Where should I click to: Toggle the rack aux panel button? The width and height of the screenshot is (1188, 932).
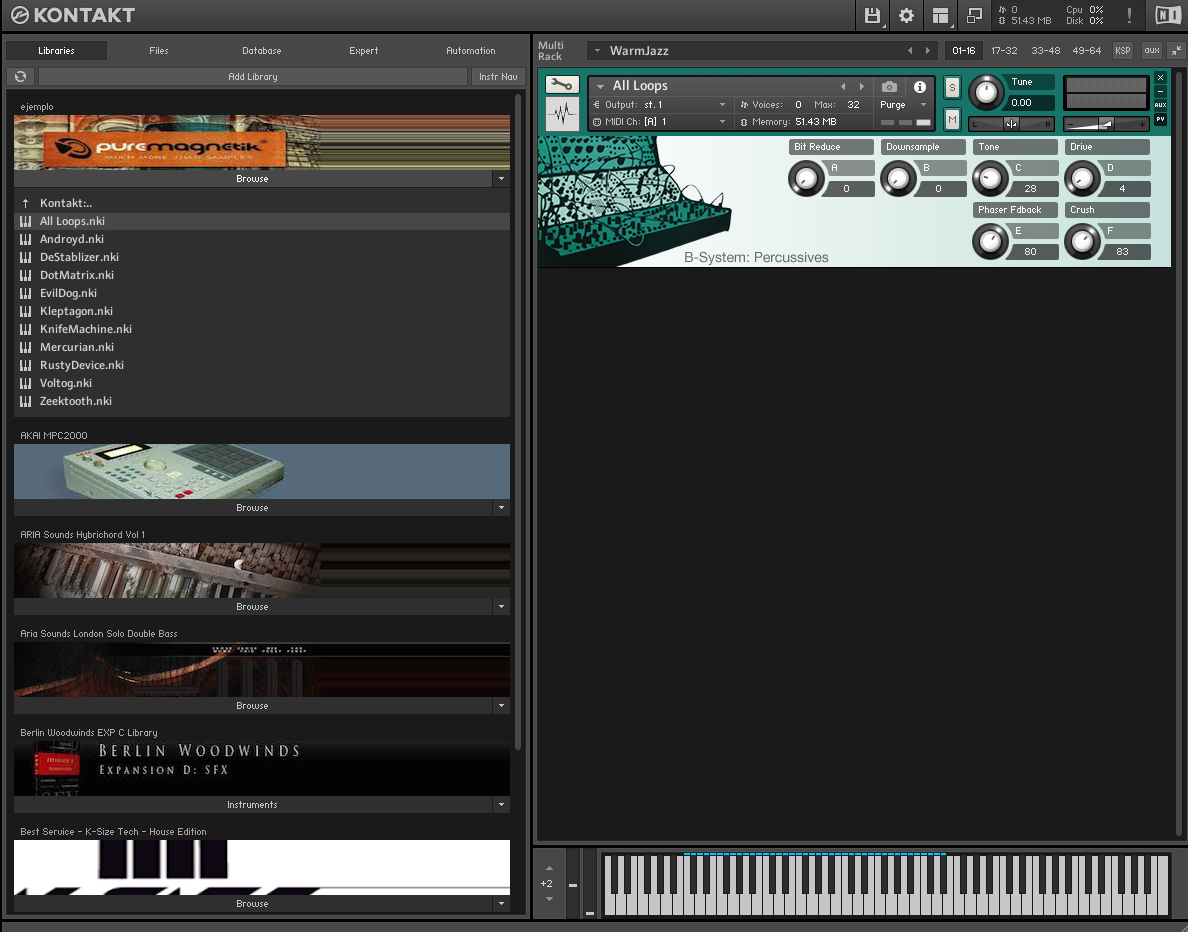(x=1152, y=51)
